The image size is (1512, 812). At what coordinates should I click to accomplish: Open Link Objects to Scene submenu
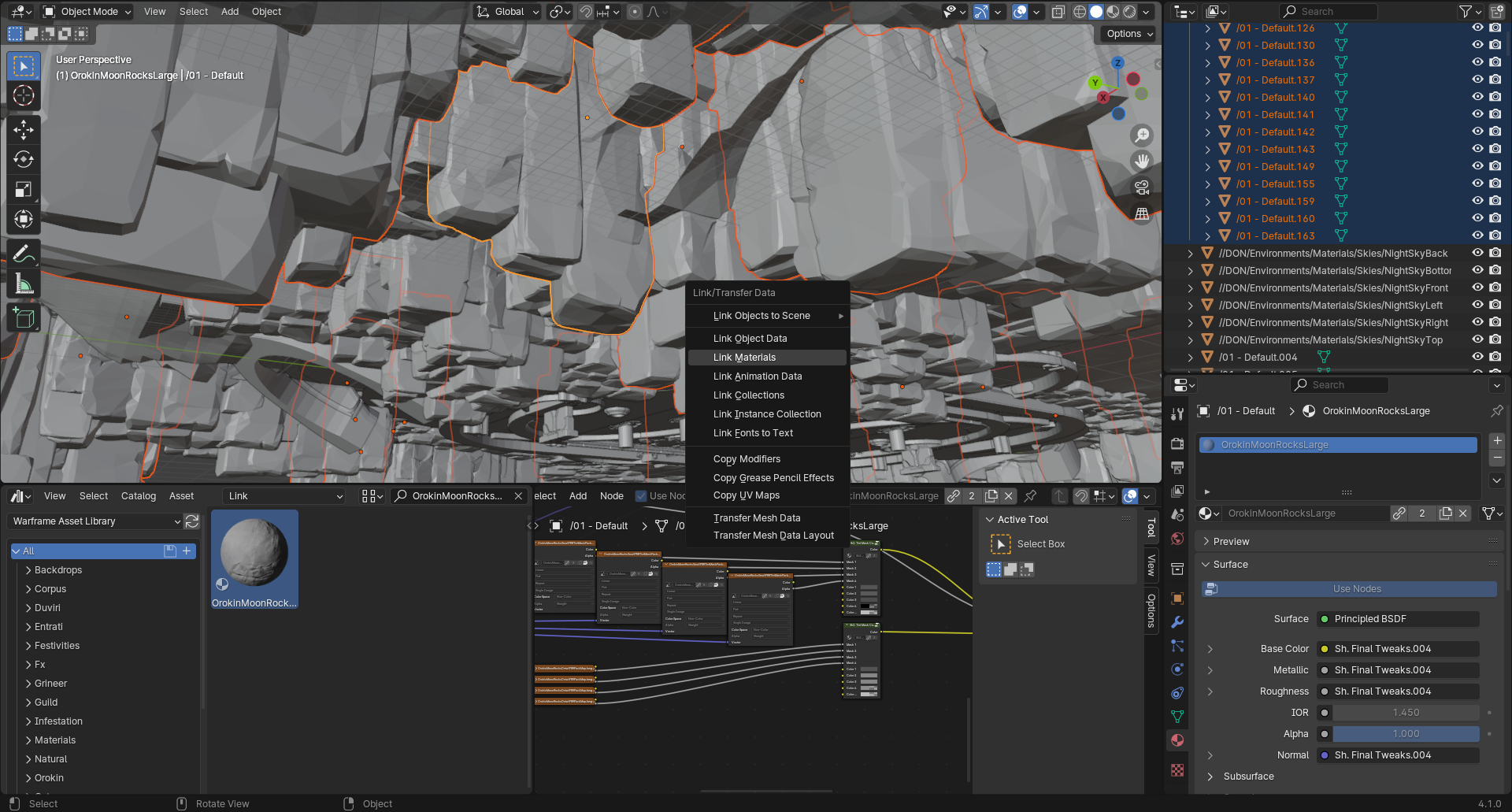(x=767, y=316)
